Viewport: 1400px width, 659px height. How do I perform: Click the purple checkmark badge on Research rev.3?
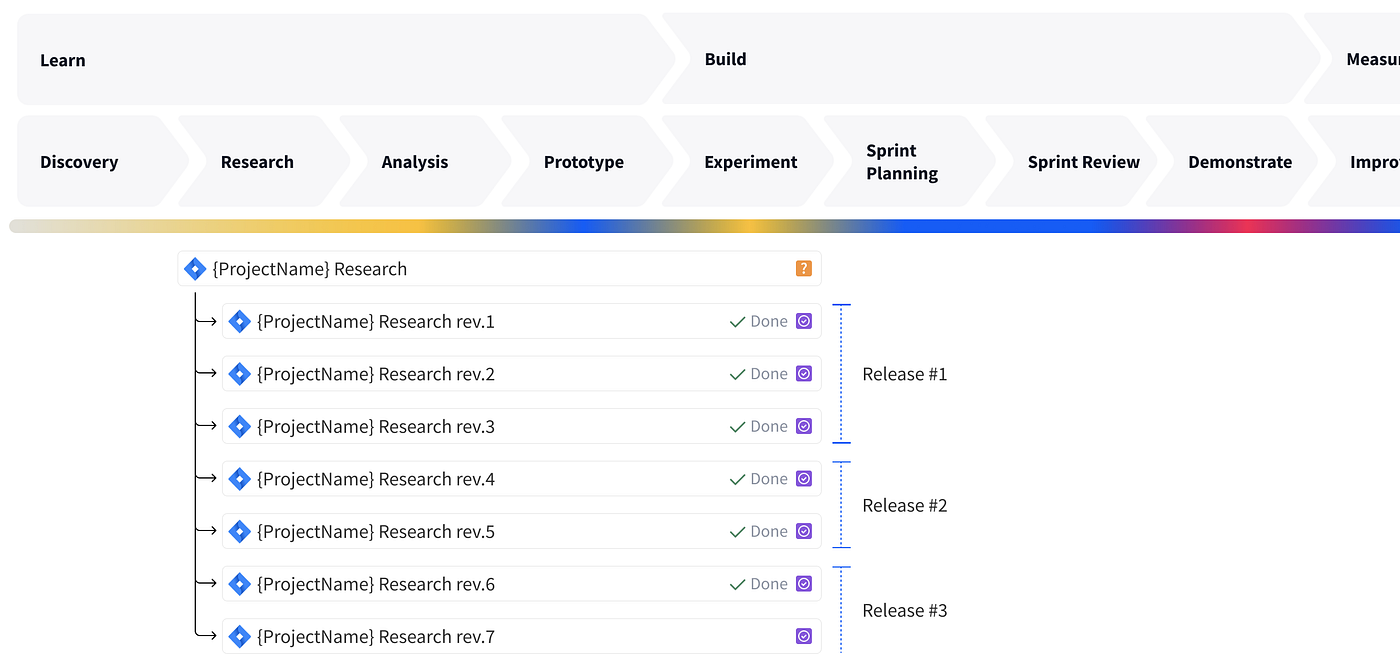pyautogui.click(x=803, y=426)
